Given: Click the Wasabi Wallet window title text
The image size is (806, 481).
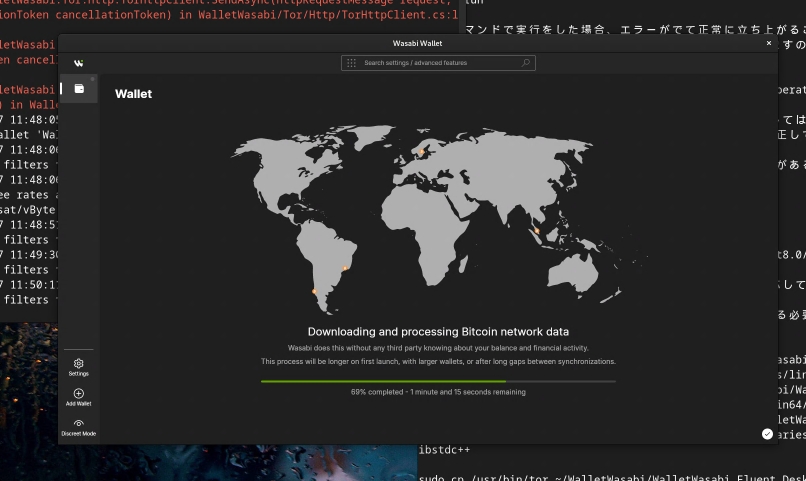Looking at the screenshot, I should coord(417,44).
